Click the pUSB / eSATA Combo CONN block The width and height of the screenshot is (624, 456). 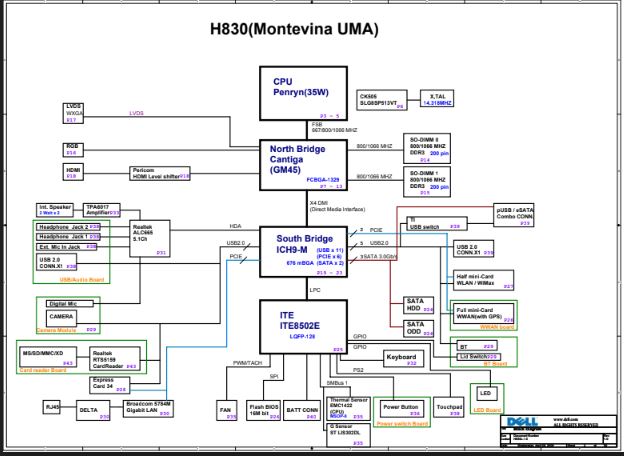click(514, 216)
